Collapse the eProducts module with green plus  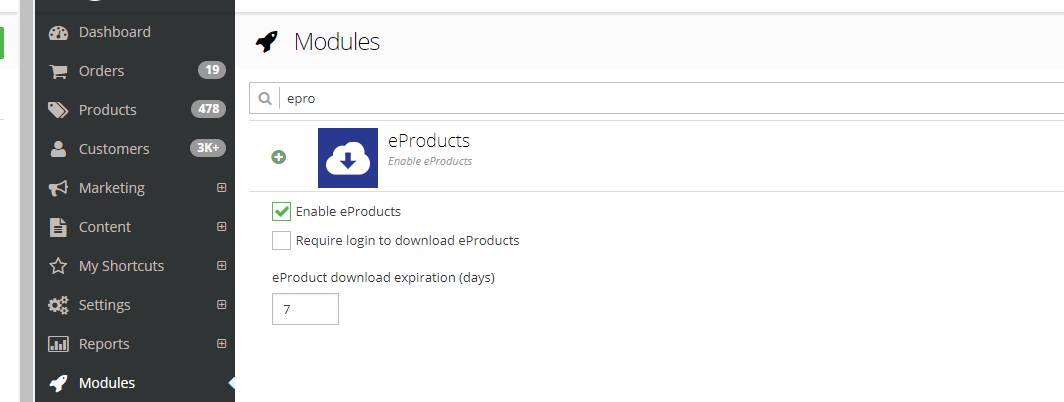279,157
